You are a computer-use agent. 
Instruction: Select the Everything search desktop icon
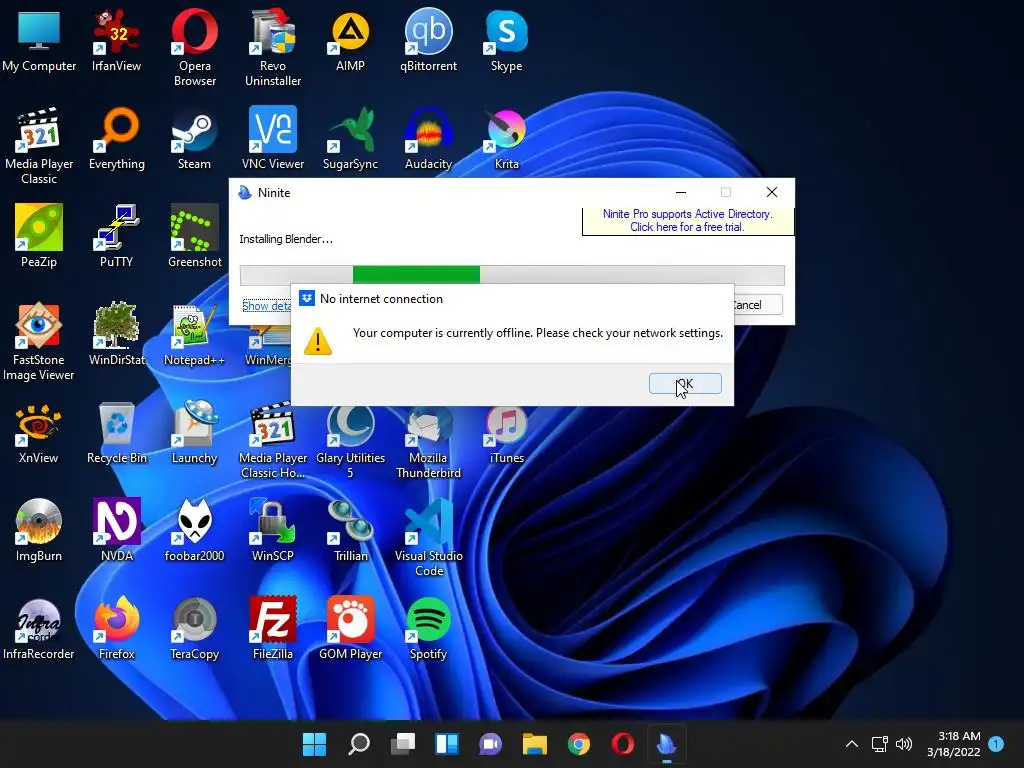116,138
